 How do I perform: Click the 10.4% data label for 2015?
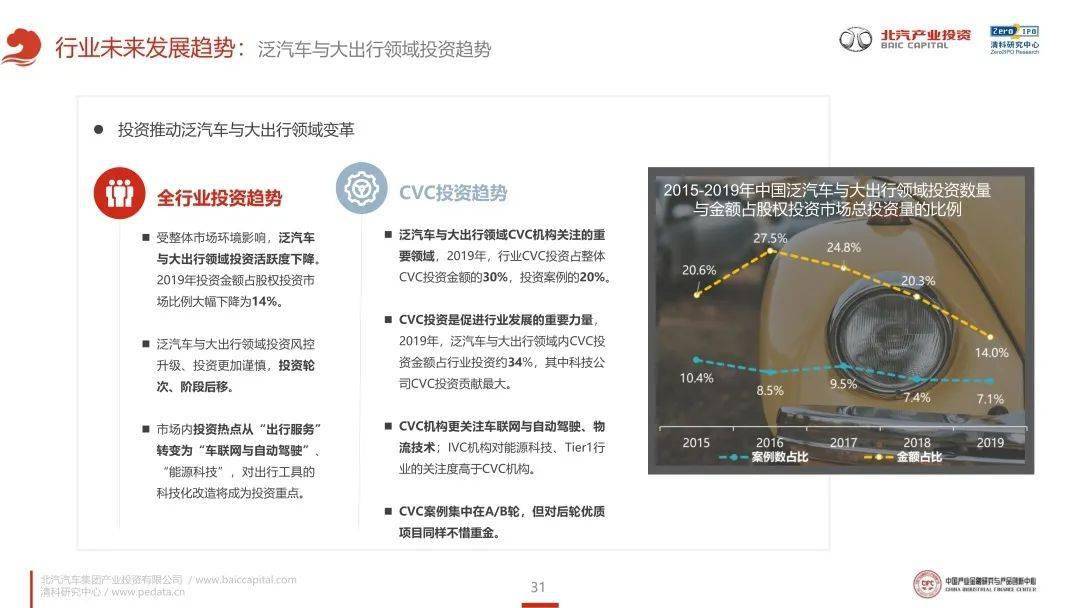[695, 377]
